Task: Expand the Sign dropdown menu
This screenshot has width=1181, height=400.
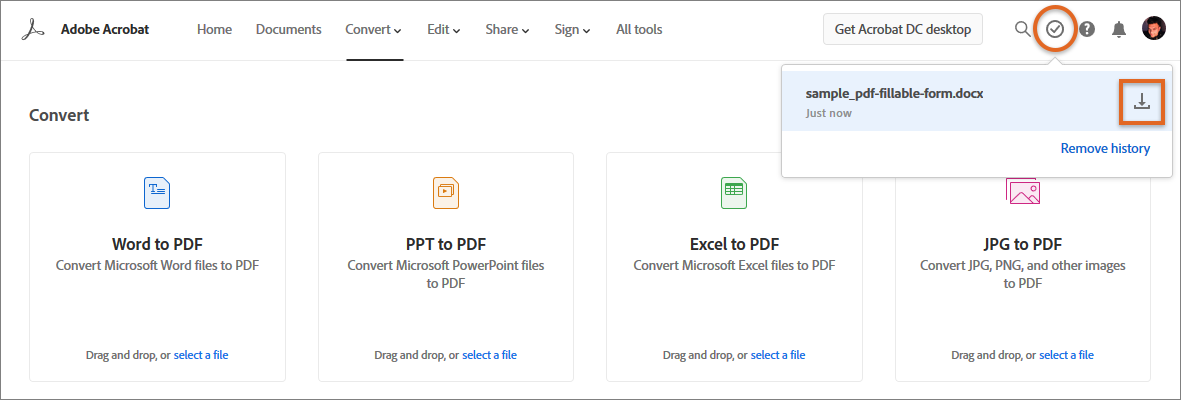Action: tap(573, 29)
